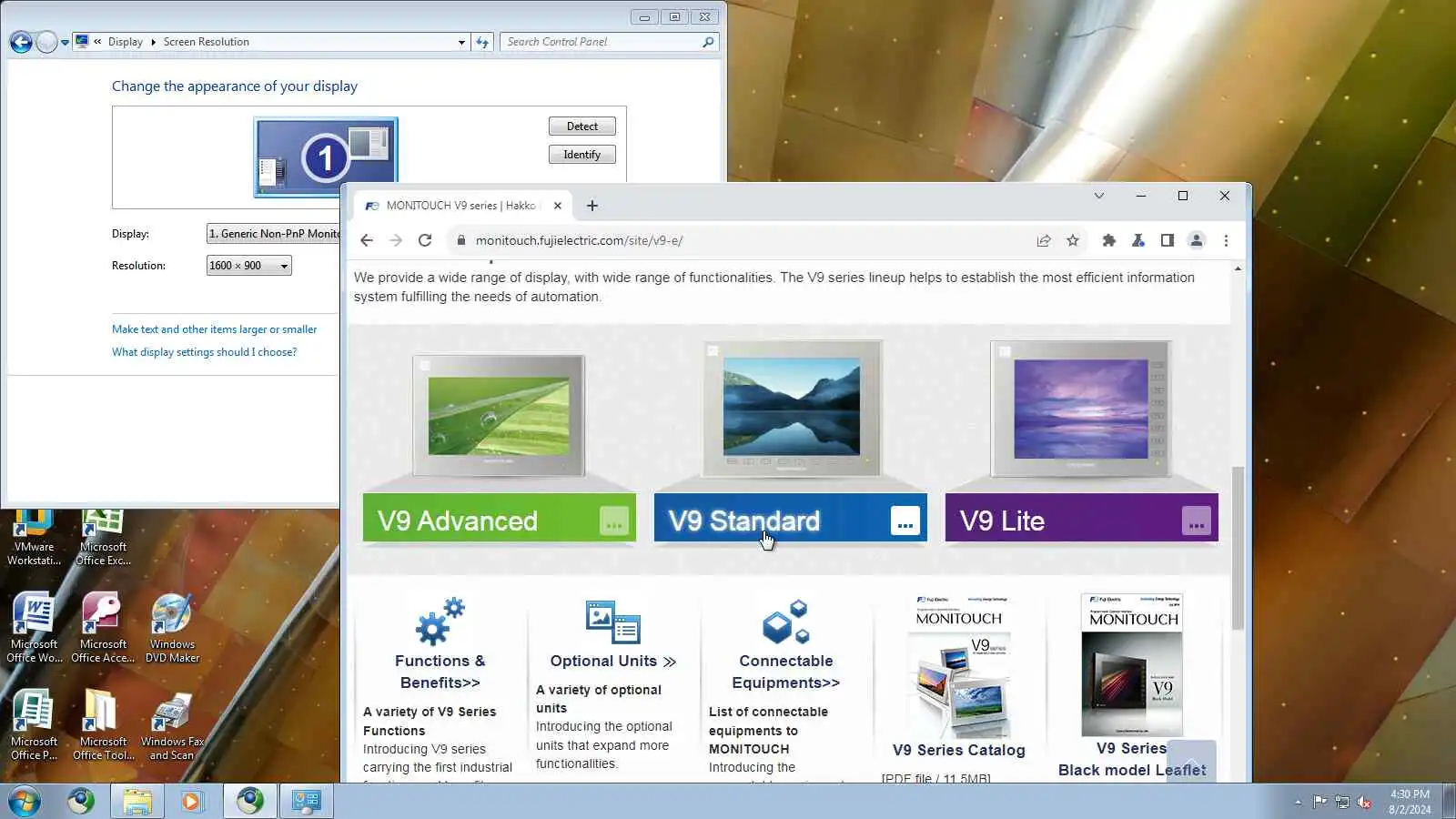
Task: Click the V9 Lite purple display image
Action: [x=1081, y=409]
